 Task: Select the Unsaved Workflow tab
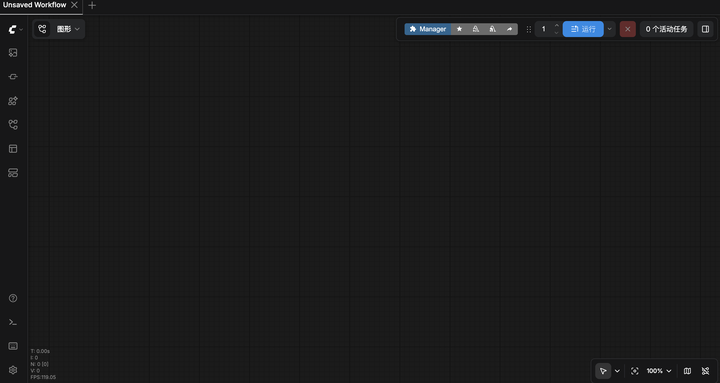tap(35, 5)
